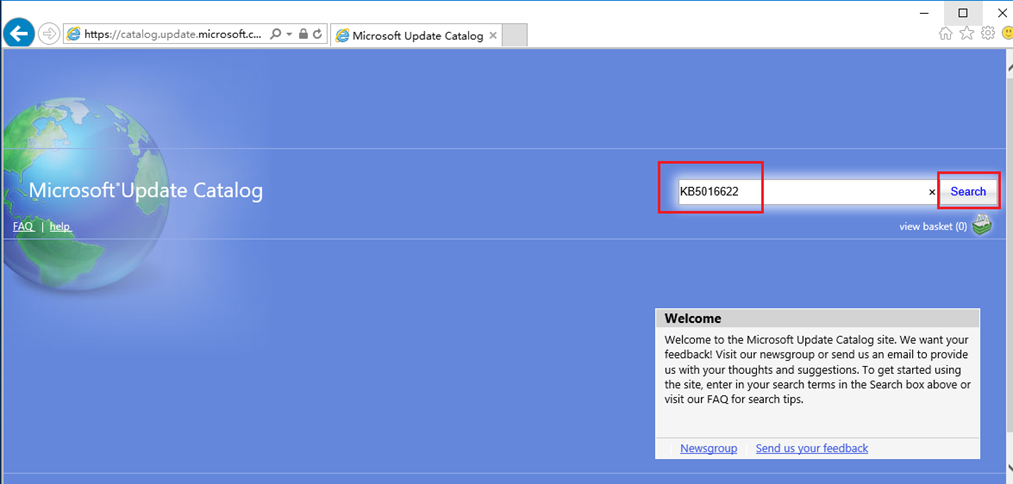The image size is (1013, 484).
Task: Refresh the page with reload icon
Action: 317,34
